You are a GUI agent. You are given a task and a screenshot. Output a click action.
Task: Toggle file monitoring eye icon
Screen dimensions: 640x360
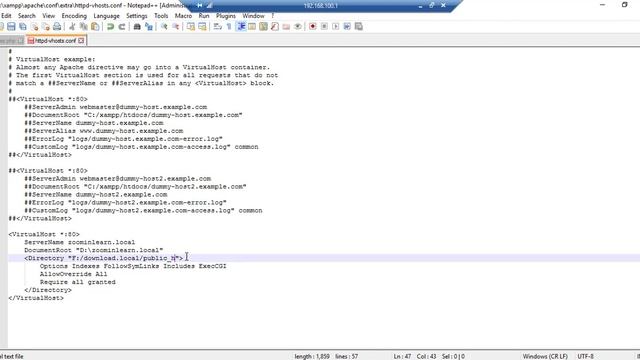(x=298, y=27)
